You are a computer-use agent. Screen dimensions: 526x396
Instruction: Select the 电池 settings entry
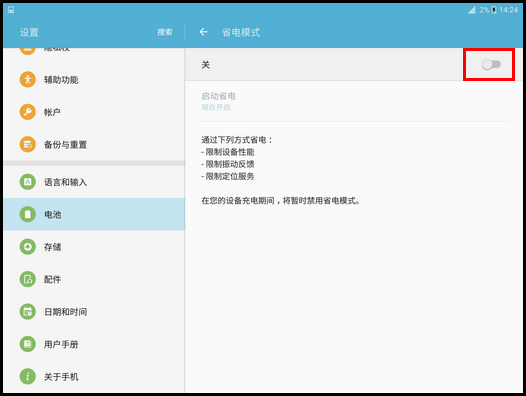pos(94,214)
